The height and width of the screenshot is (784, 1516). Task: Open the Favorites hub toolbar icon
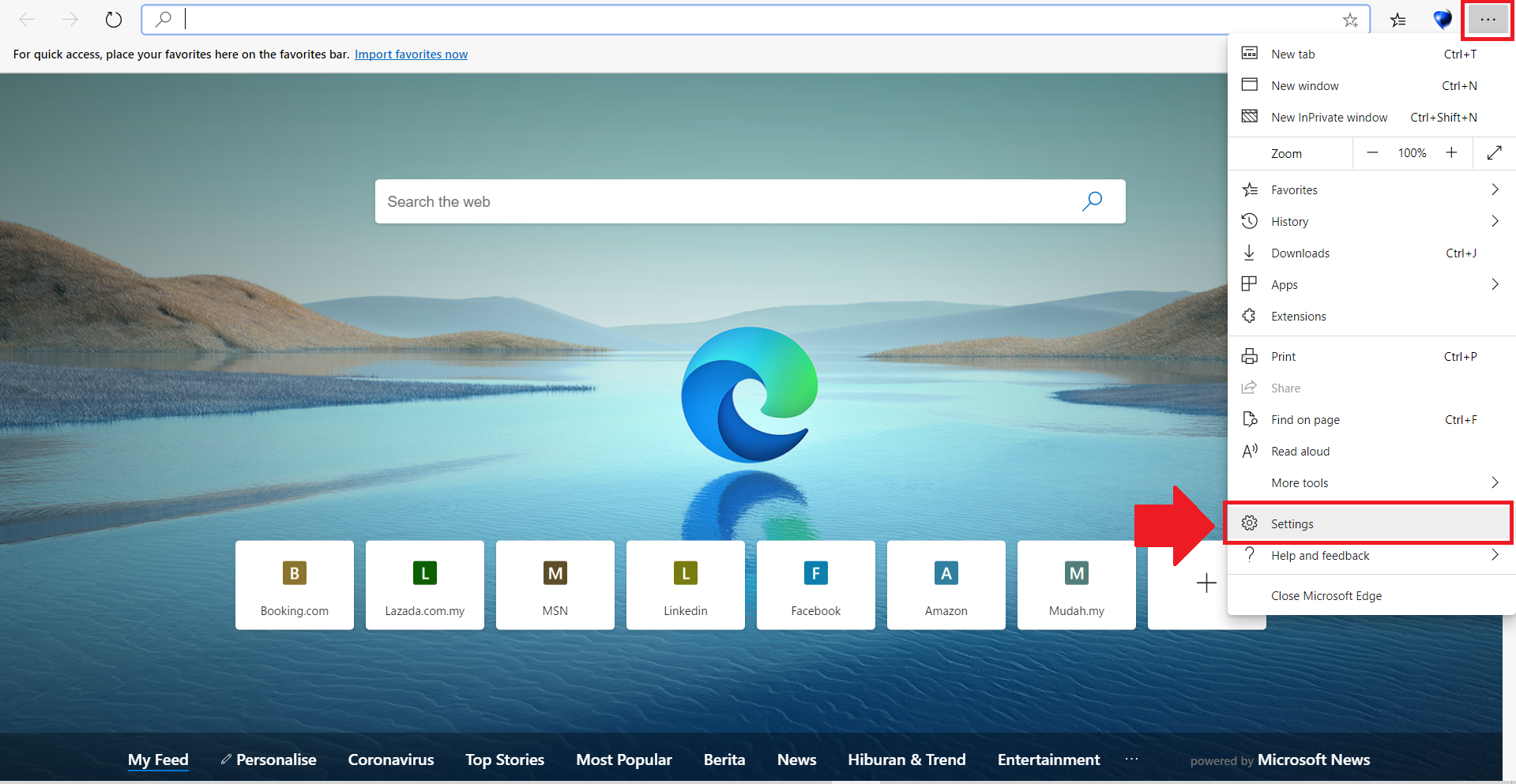(x=1398, y=20)
